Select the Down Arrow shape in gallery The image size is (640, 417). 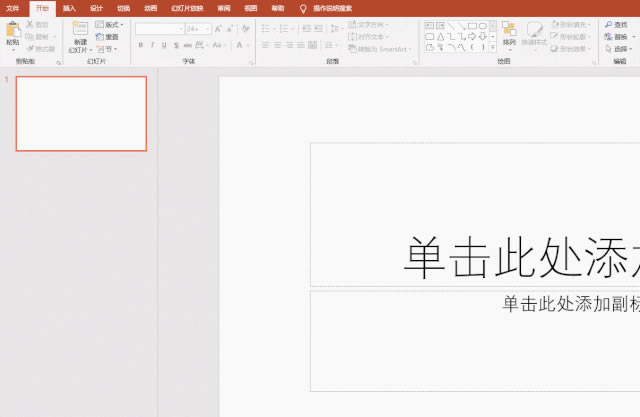coord(482,37)
